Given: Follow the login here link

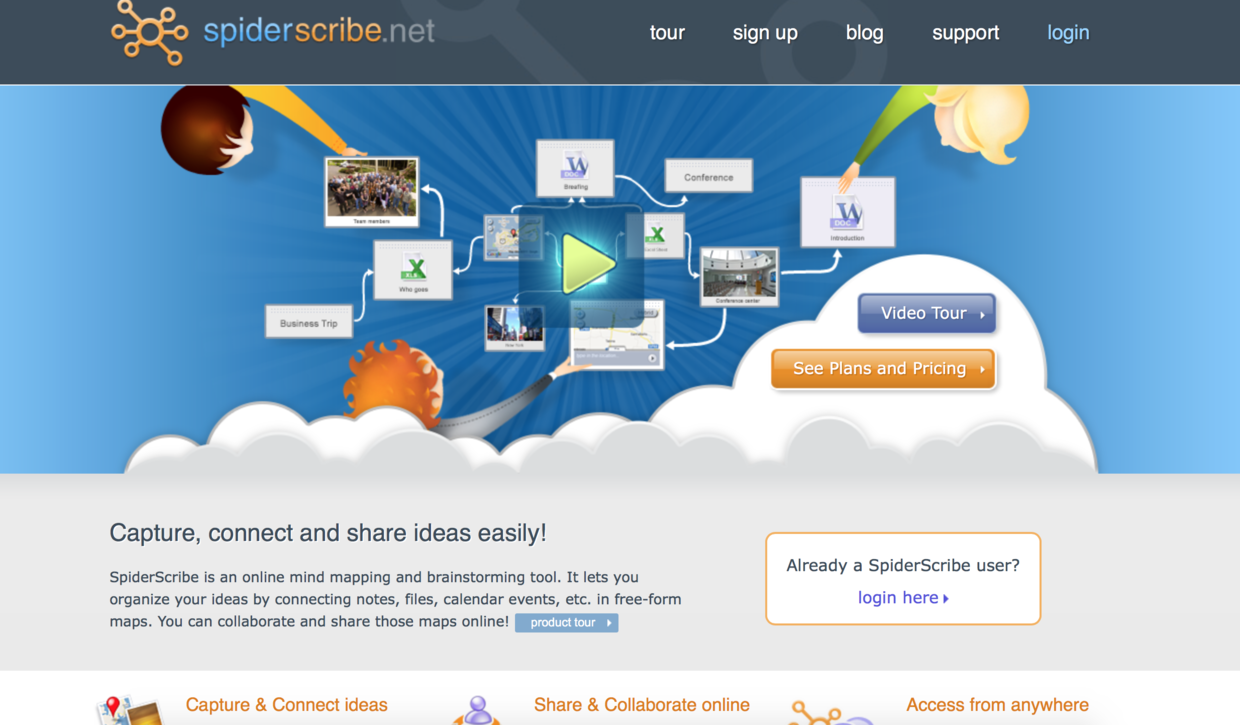Looking at the screenshot, I should 903,598.
